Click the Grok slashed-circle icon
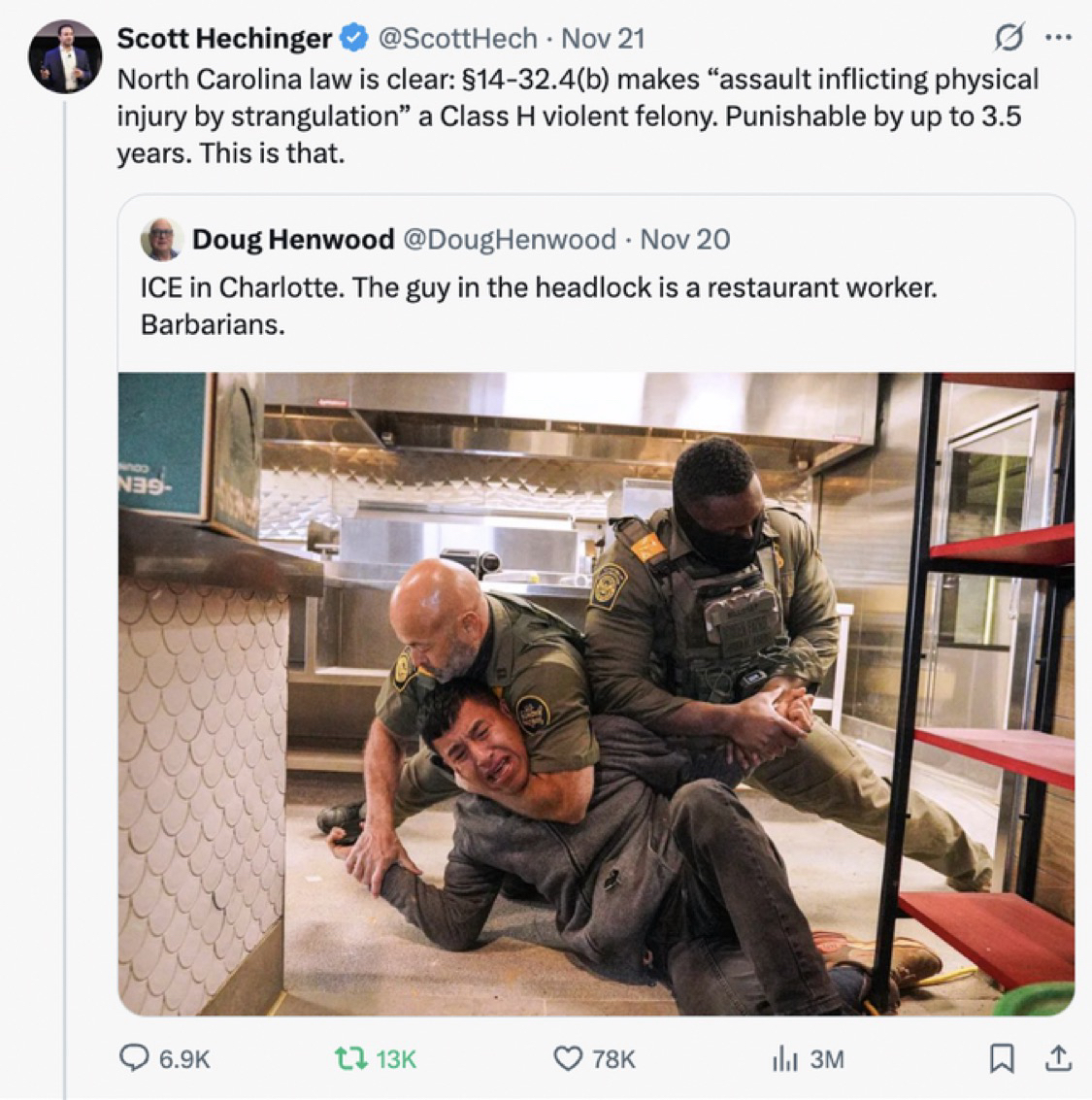The image size is (1092, 1100). (1009, 39)
